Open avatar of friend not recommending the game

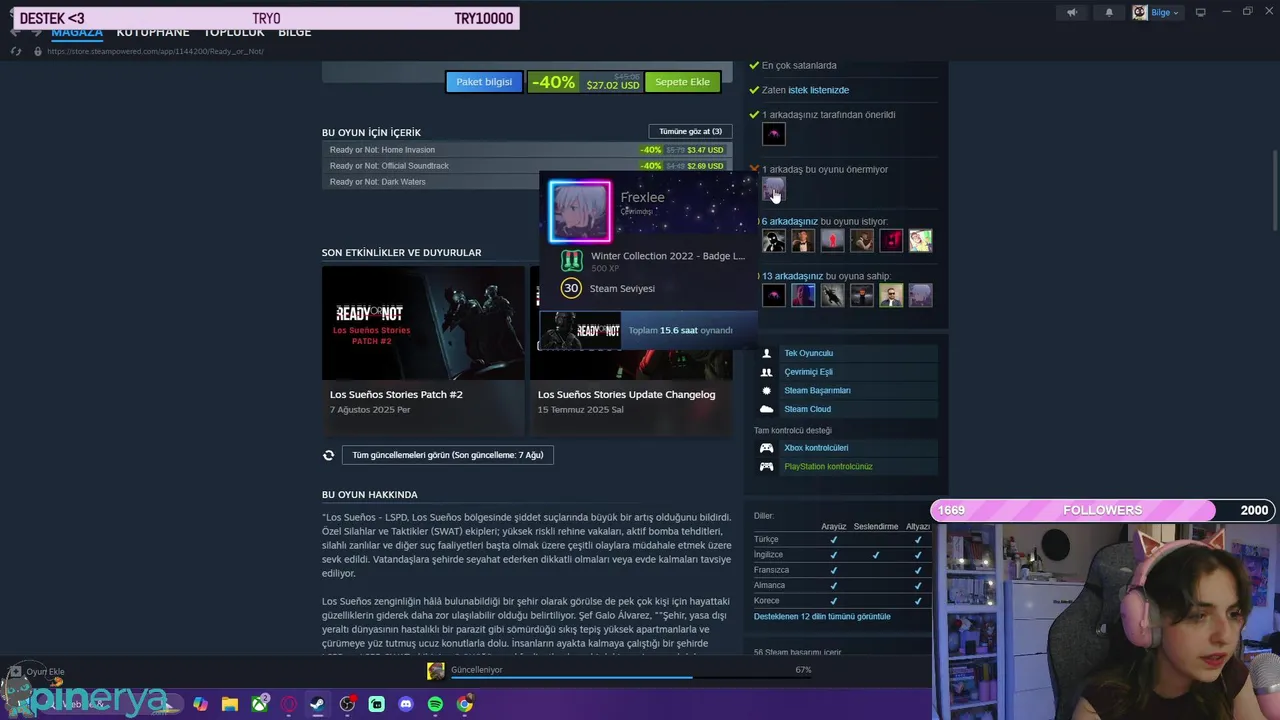[774, 189]
